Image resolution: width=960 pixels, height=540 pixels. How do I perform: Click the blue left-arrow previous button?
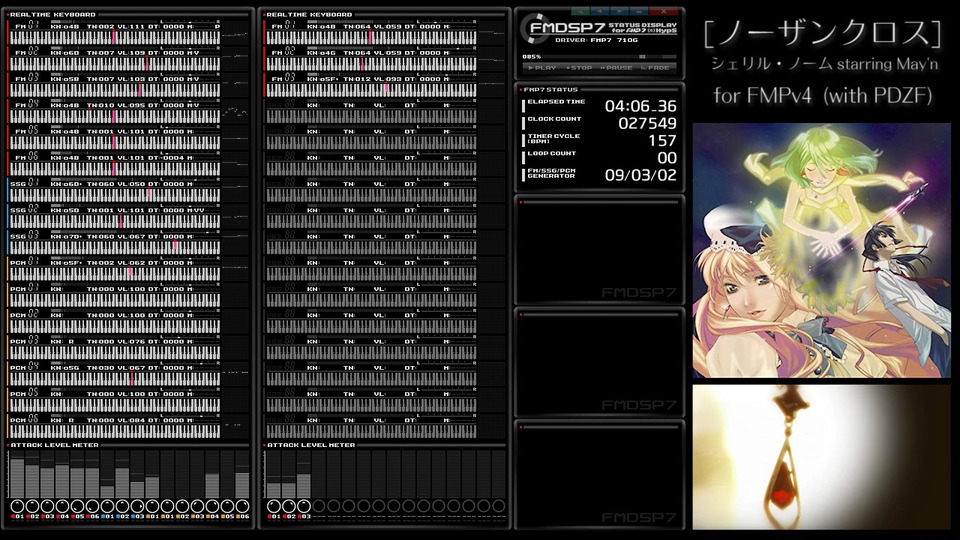[600, 11]
